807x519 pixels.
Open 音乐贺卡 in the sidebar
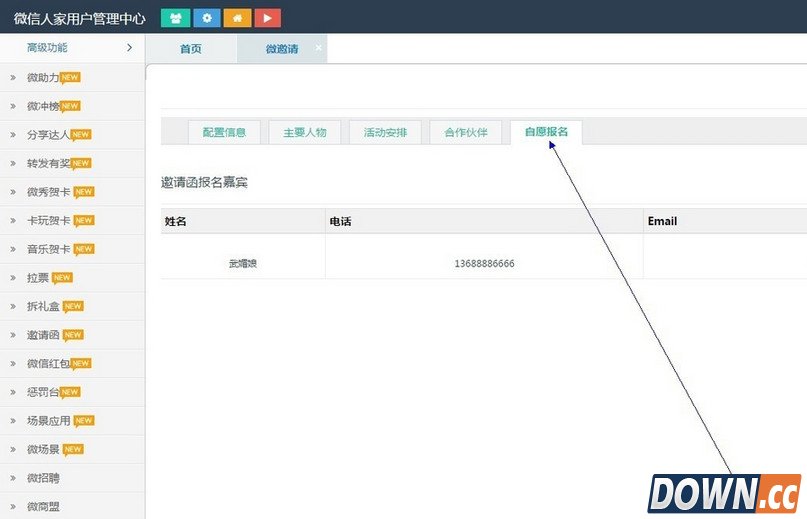tap(48, 249)
